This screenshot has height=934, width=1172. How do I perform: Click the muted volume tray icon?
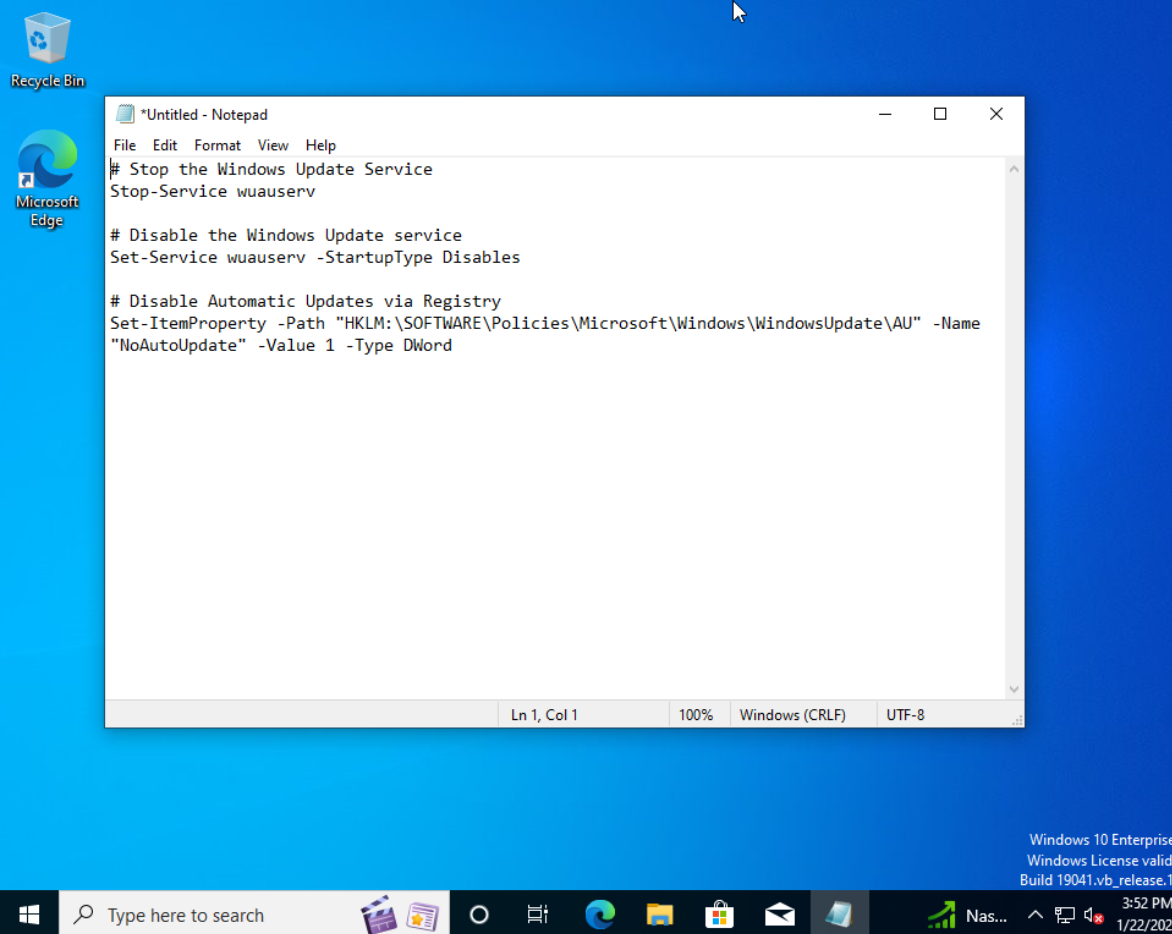coord(1094,915)
